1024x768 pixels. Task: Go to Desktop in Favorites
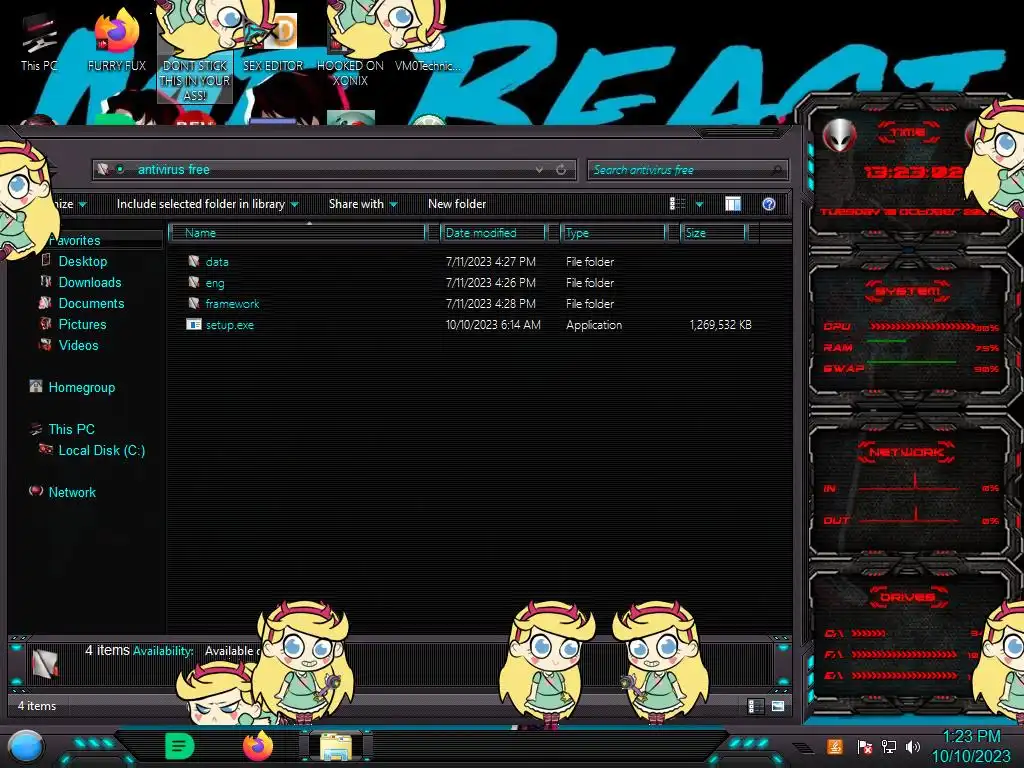[83, 261]
